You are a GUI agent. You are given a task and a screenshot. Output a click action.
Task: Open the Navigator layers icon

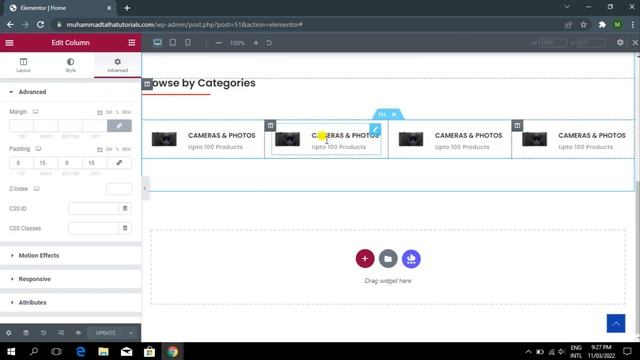26,333
